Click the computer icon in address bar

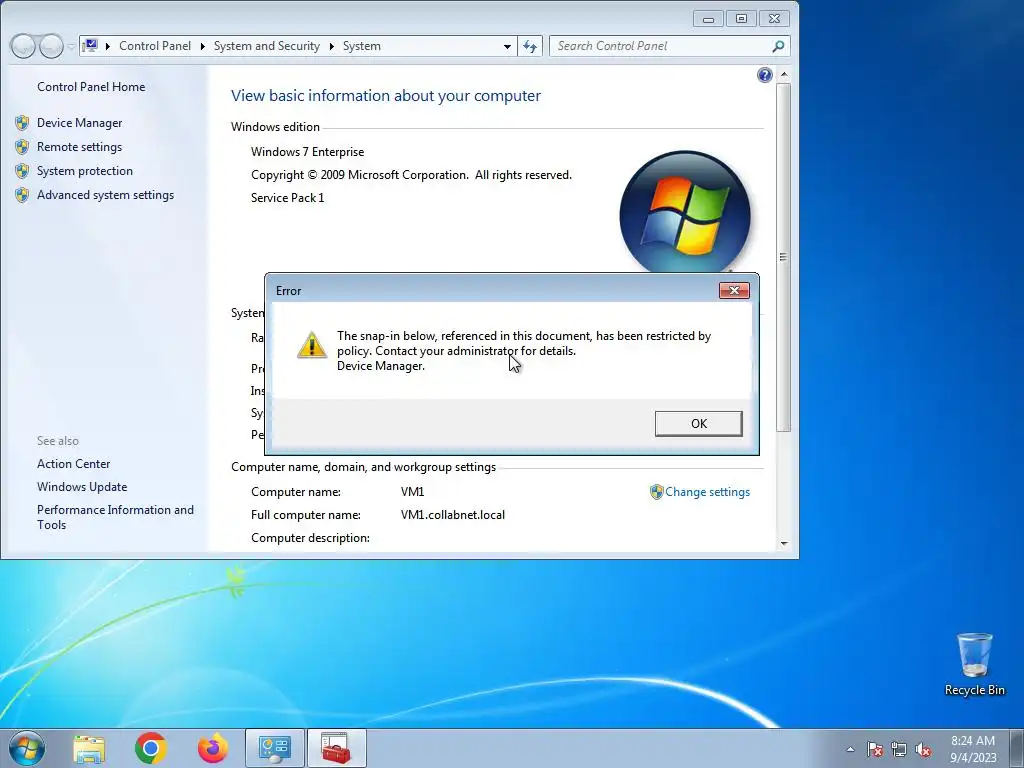coord(90,46)
